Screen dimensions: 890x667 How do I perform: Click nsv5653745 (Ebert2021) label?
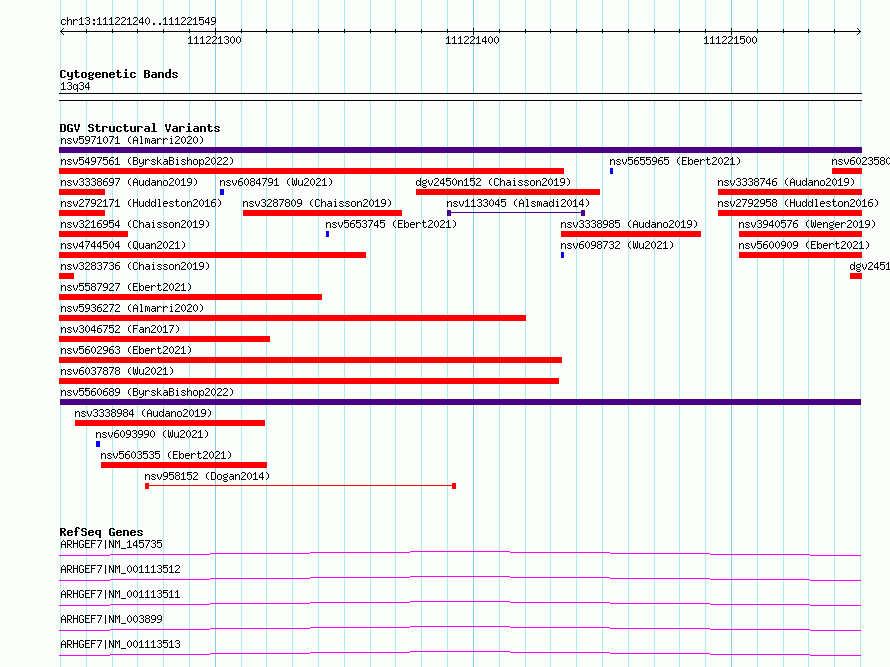(x=391, y=224)
